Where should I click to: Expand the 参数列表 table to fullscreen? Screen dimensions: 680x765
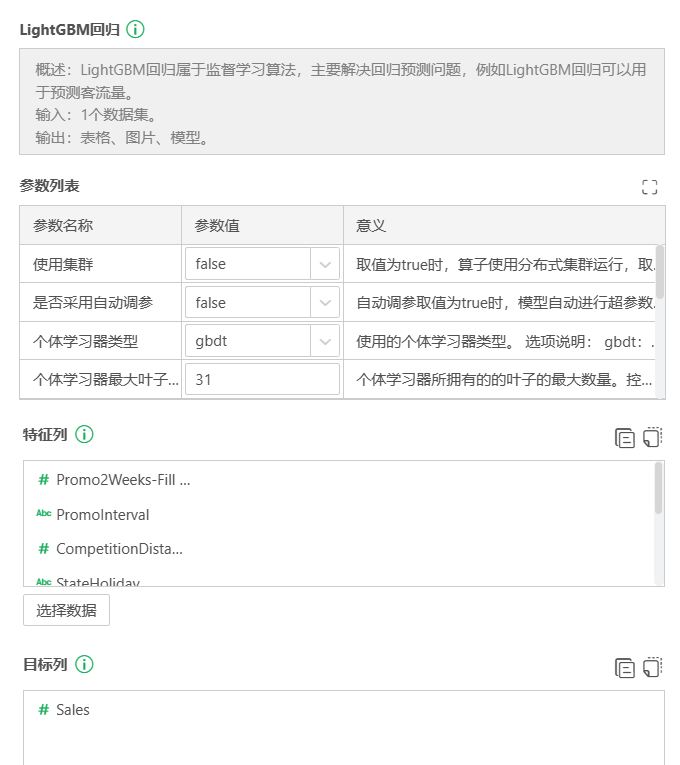coord(650,186)
